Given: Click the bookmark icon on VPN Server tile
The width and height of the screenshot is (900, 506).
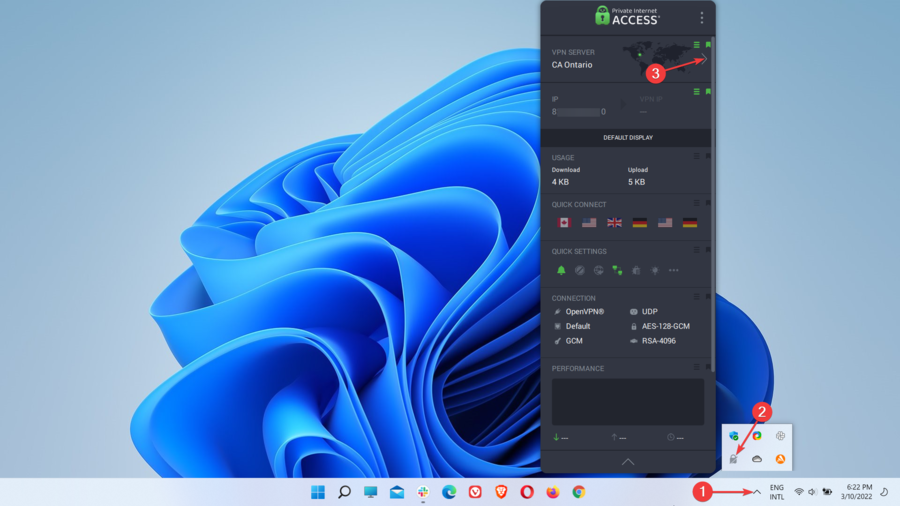Looking at the screenshot, I should click(708, 45).
